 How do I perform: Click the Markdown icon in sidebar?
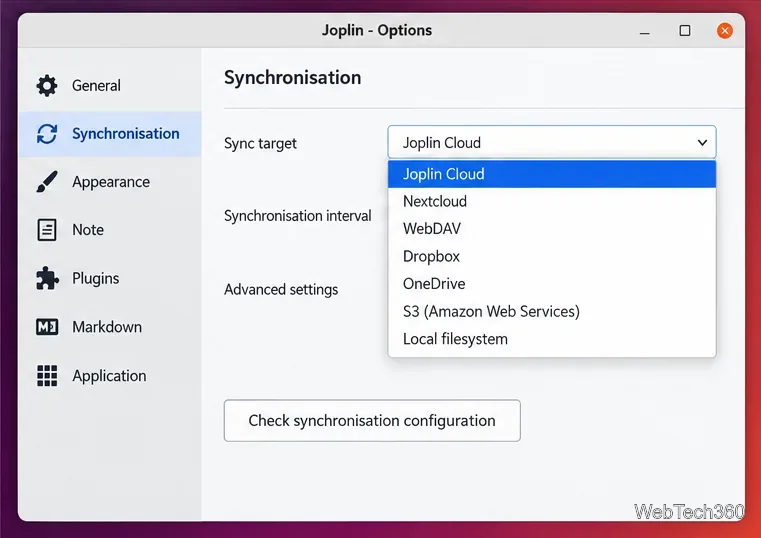[x=47, y=326]
